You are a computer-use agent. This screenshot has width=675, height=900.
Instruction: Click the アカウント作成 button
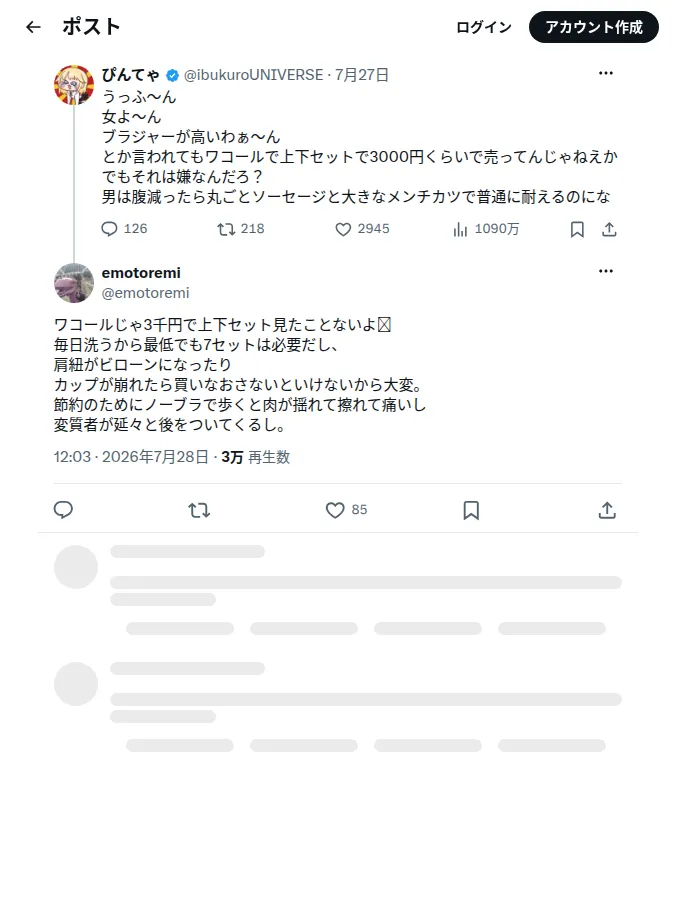[593, 27]
